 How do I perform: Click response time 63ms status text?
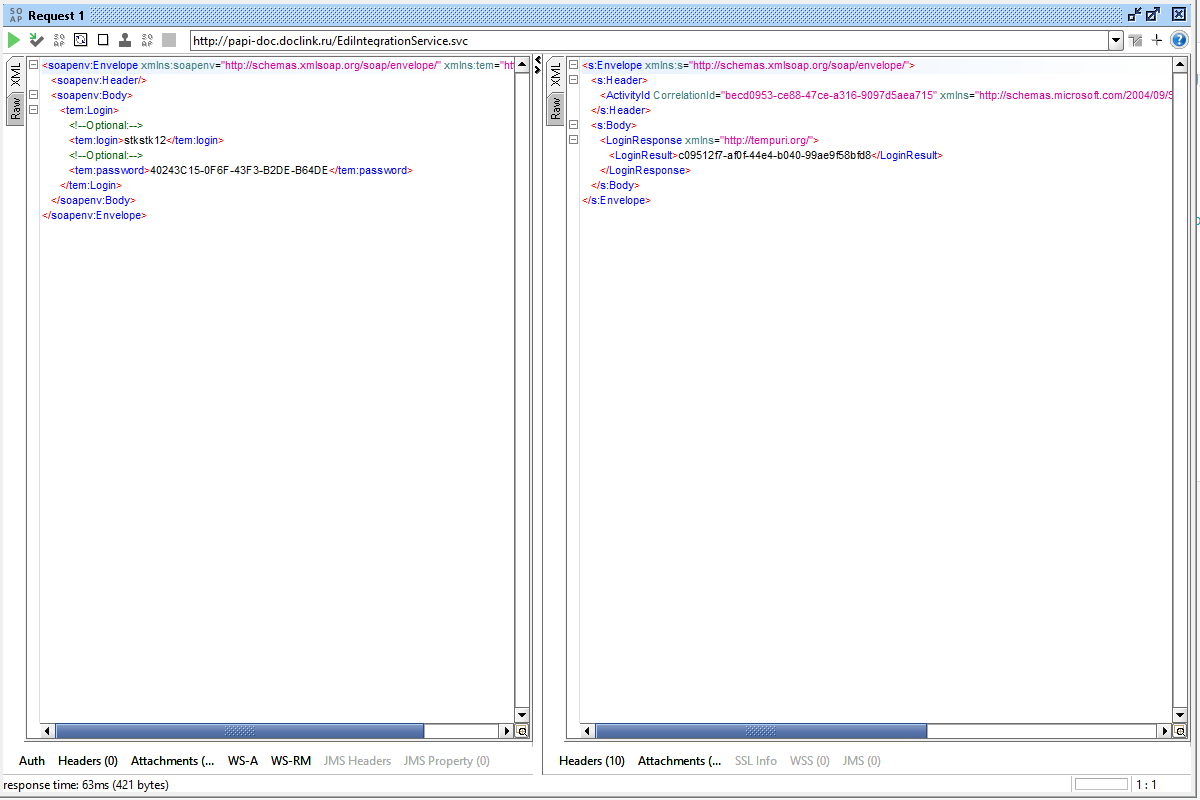pyautogui.click(x=86, y=785)
